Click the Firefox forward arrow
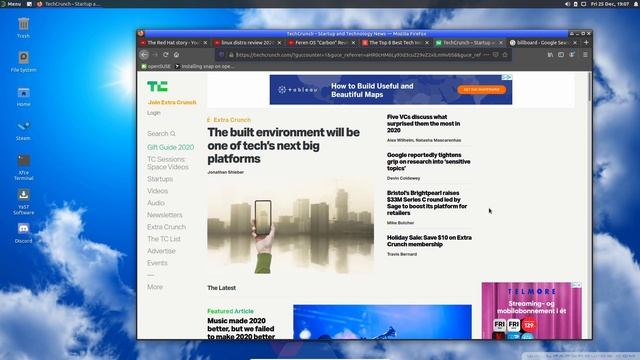 [x=155, y=55]
